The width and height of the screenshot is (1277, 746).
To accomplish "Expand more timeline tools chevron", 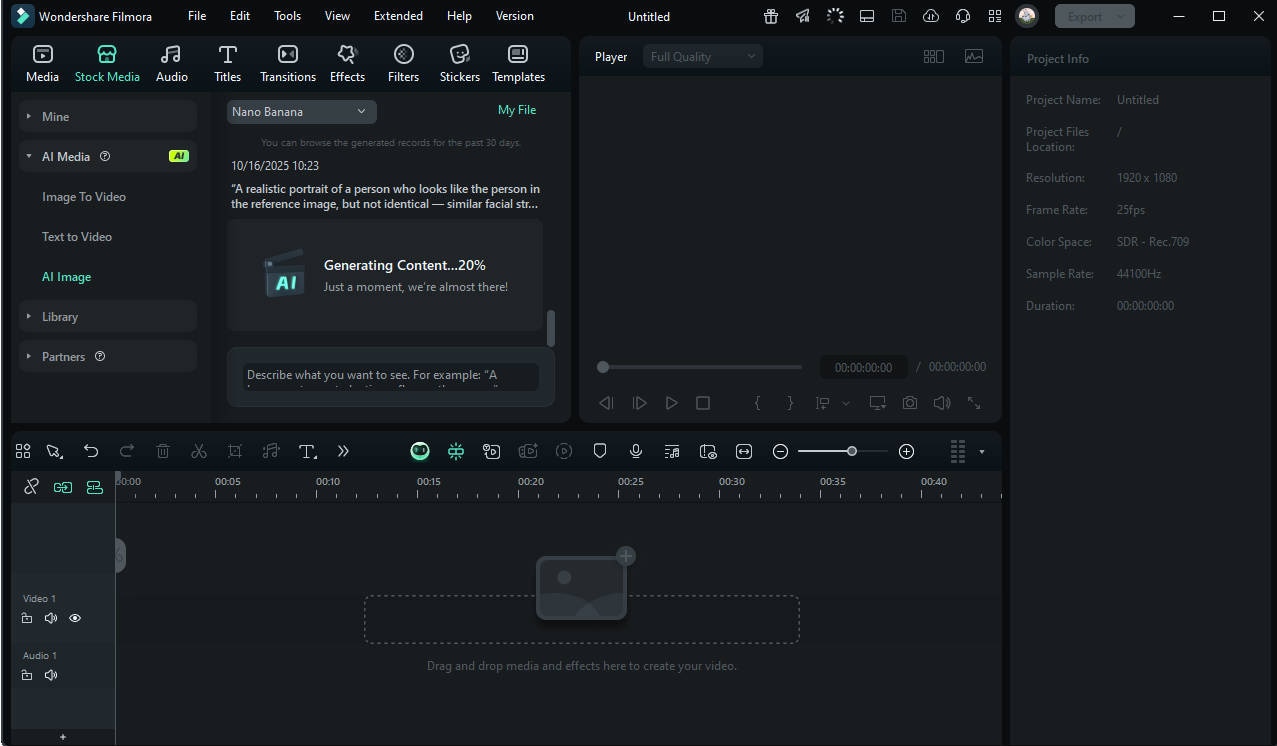I will [343, 451].
